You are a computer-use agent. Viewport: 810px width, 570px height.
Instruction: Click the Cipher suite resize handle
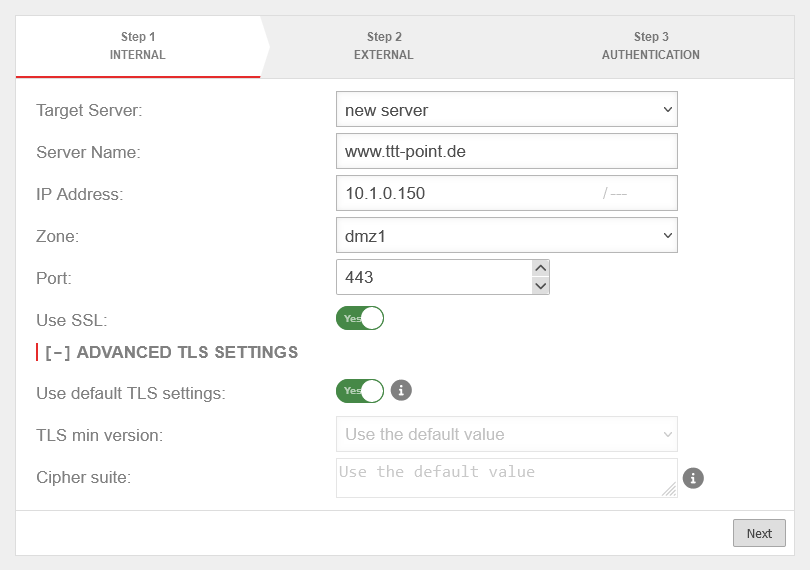[669, 489]
